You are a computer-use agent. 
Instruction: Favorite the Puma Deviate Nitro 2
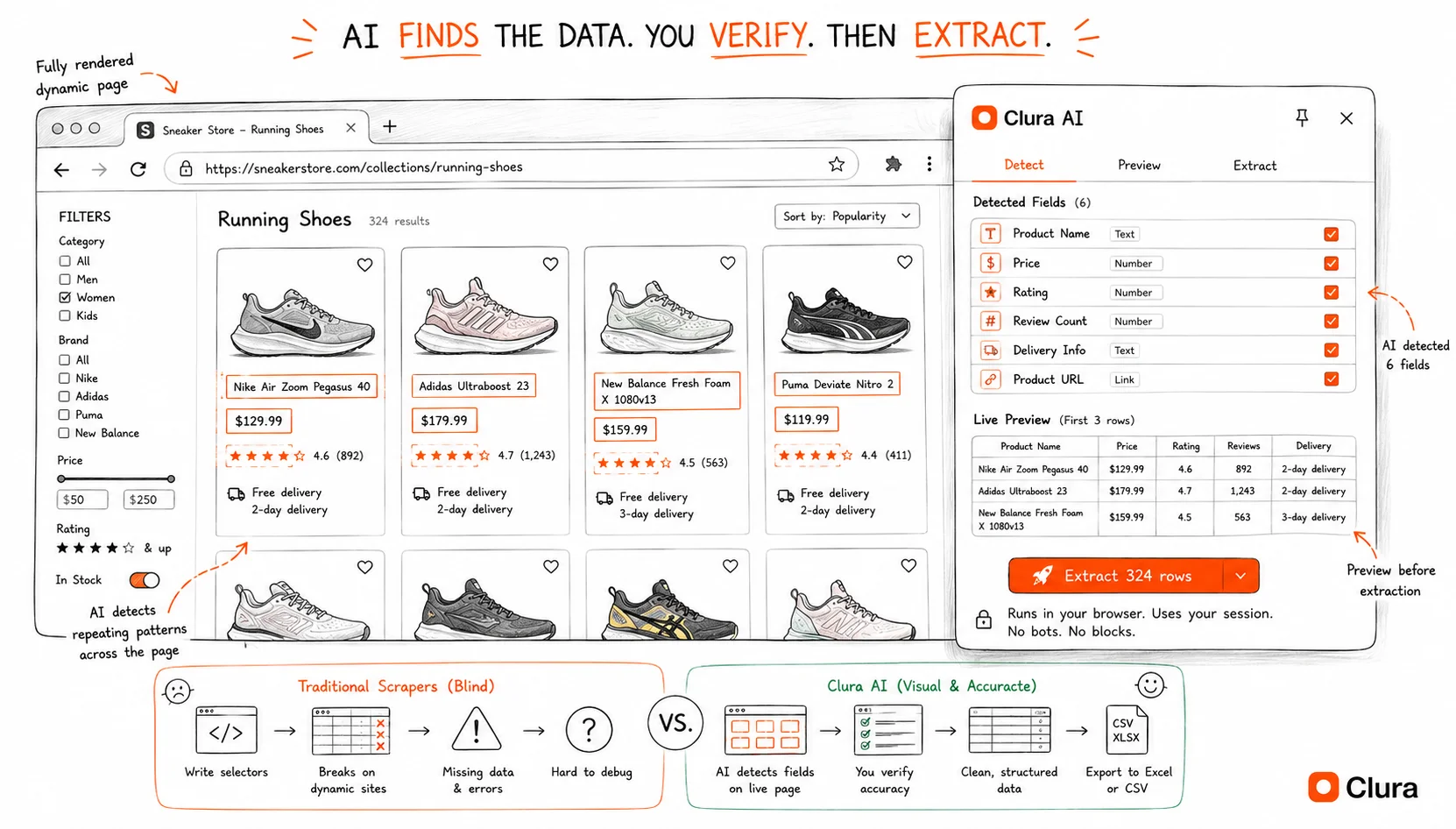[x=905, y=262]
